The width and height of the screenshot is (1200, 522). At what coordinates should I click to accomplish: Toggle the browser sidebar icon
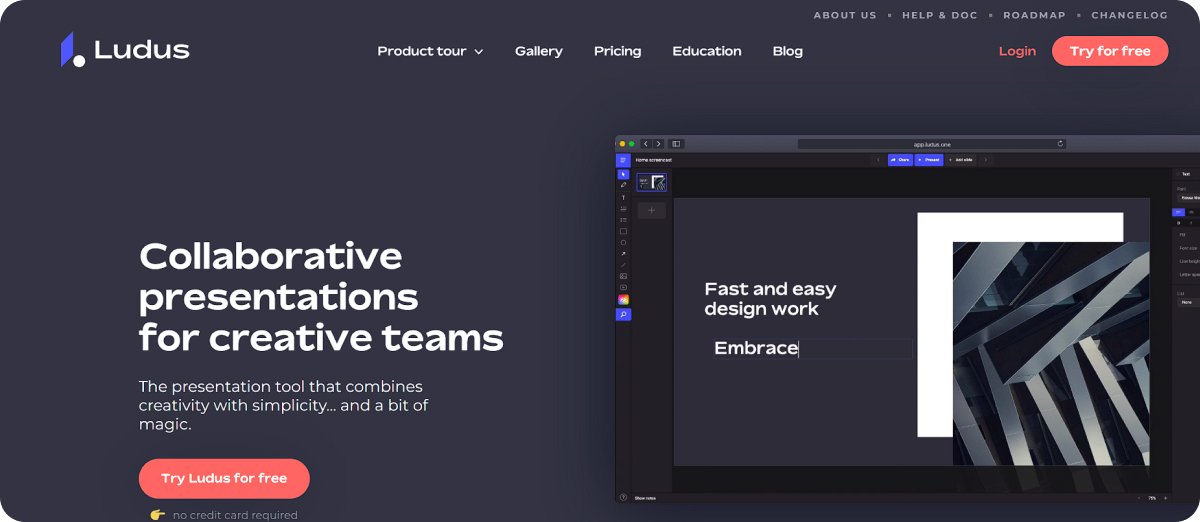coord(676,144)
